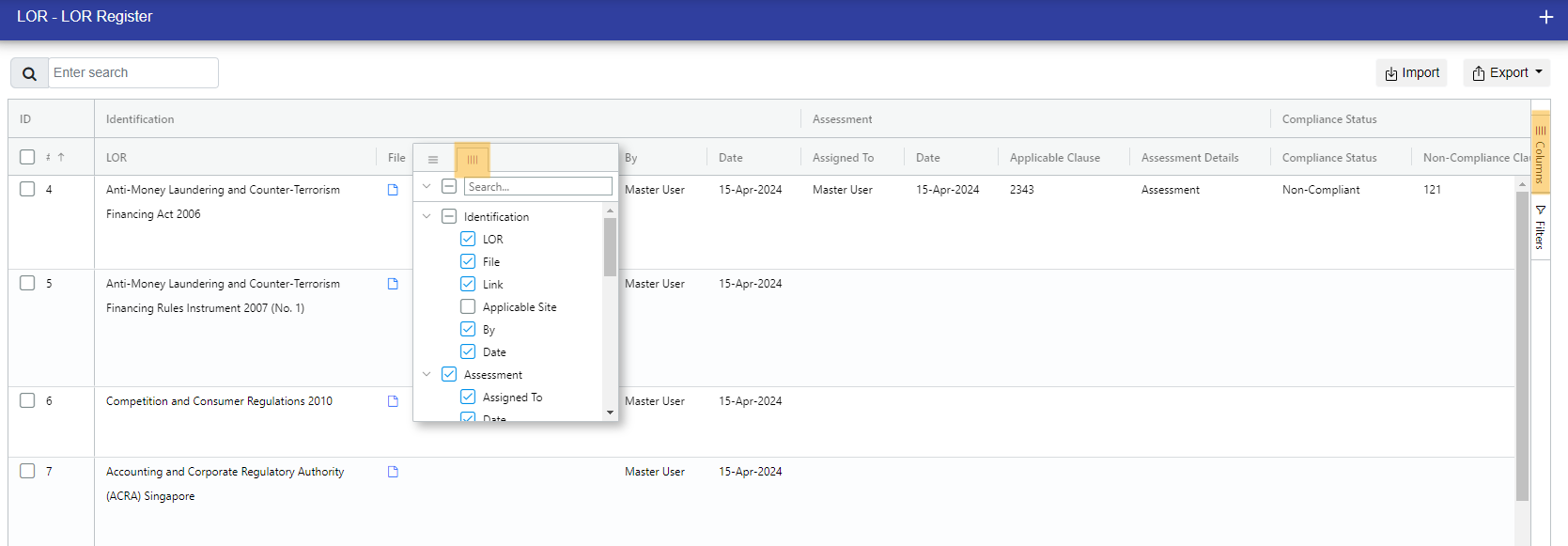Click the Import button
This screenshot has width=1568, height=546.
[1411, 72]
